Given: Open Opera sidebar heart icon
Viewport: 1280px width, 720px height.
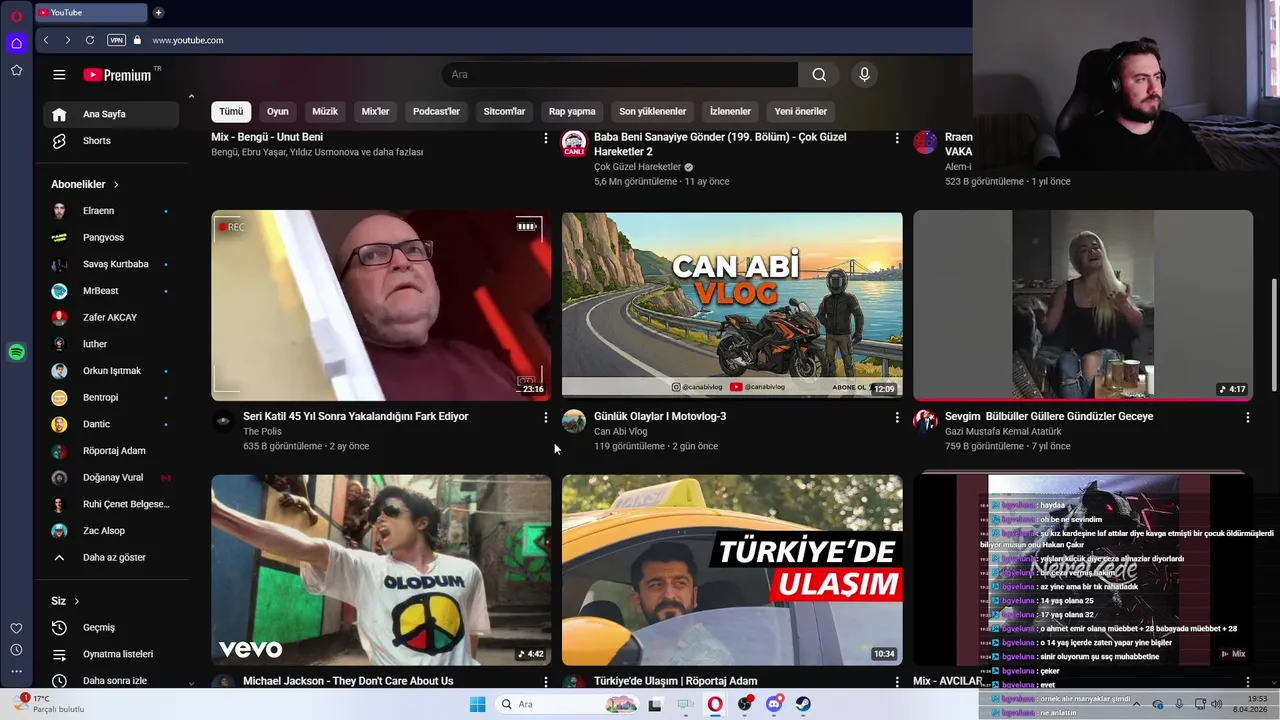Looking at the screenshot, I should pyautogui.click(x=16, y=628).
